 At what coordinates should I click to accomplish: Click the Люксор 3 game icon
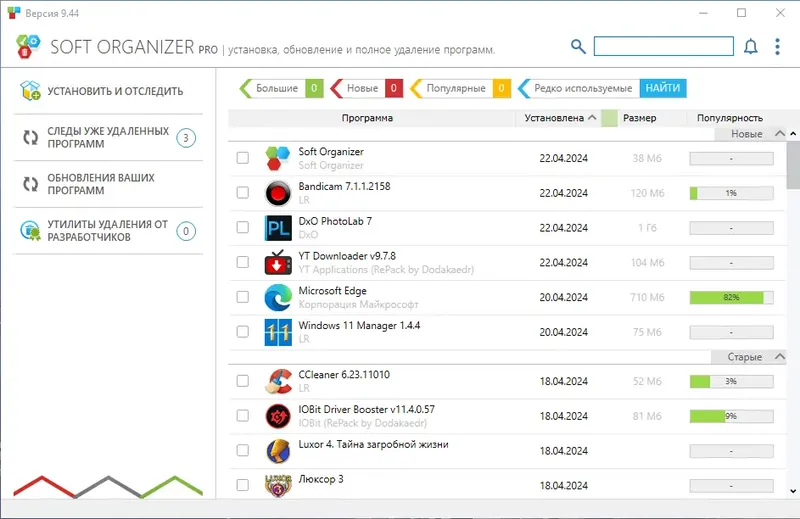pyautogui.click(x=278, y=485)
